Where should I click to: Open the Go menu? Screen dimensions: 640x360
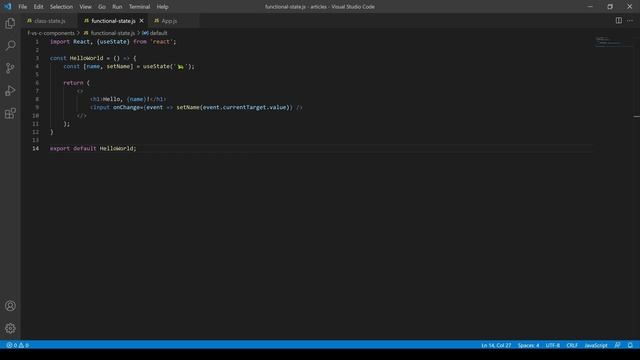102,7
